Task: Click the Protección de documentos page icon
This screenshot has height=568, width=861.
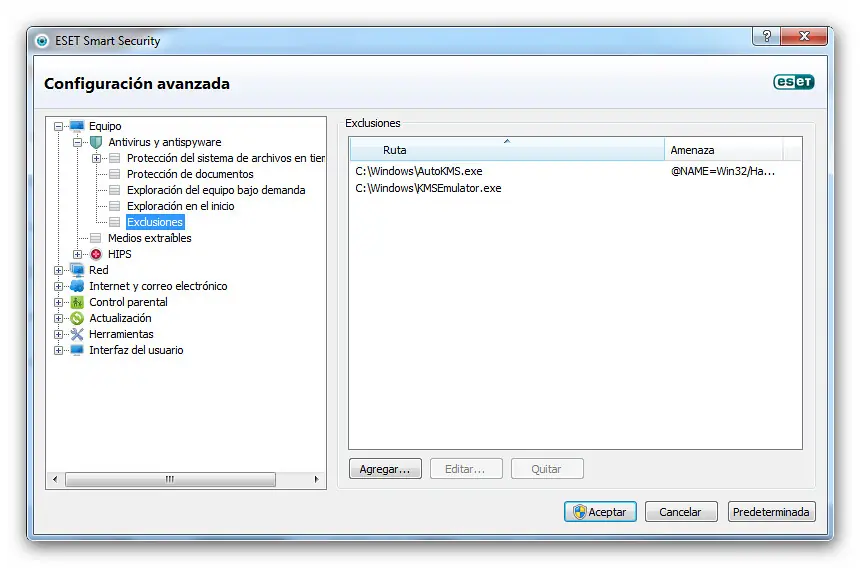Action: point(115,174)
